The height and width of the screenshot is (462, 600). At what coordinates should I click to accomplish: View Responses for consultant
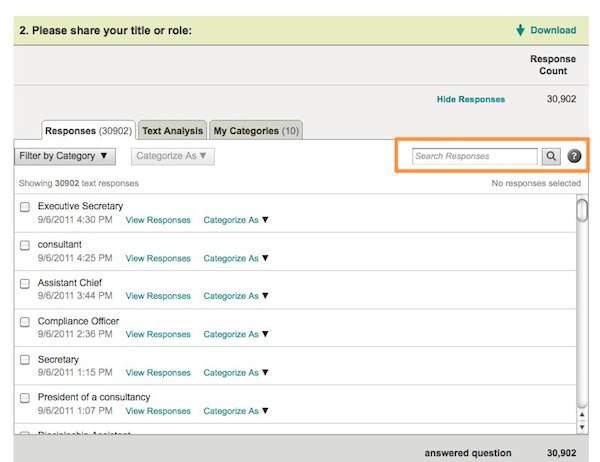[x=158, y=258]
